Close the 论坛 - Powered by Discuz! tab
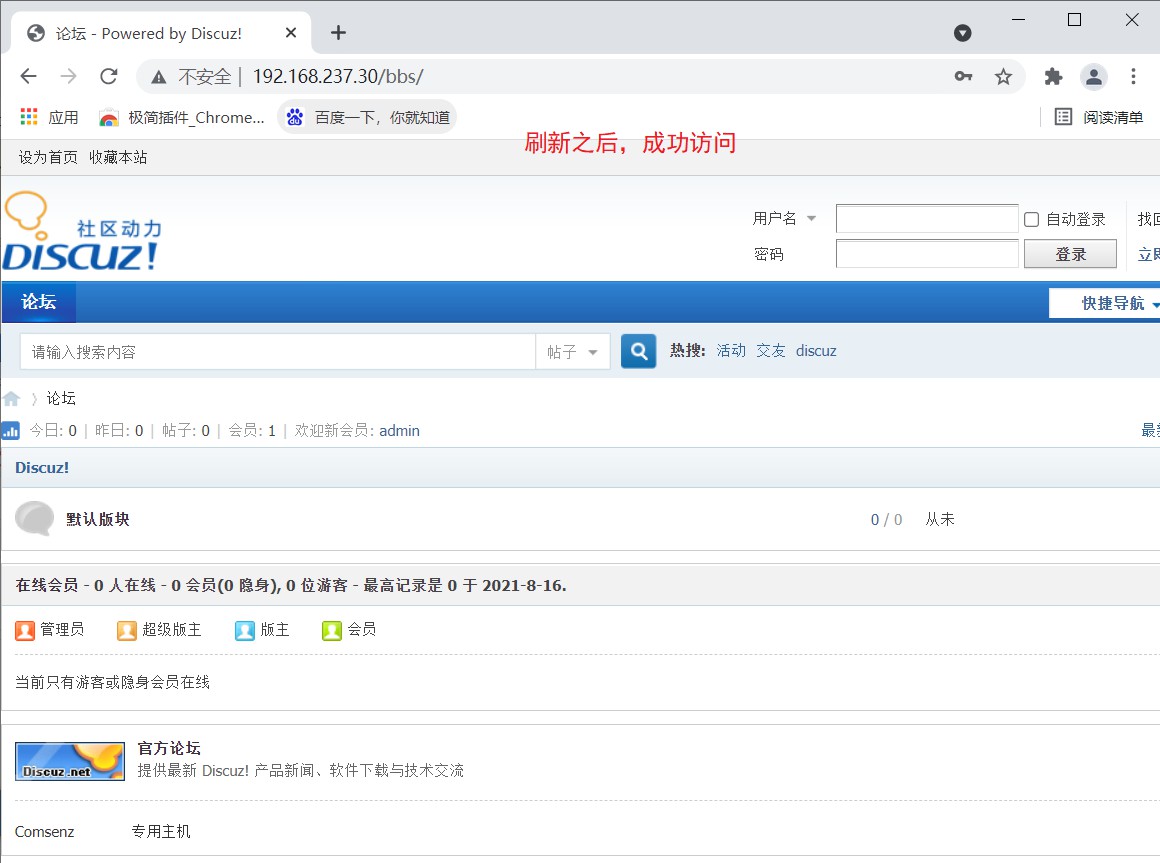The width and height of the screenshot is (1160, 863). (291, 33)
